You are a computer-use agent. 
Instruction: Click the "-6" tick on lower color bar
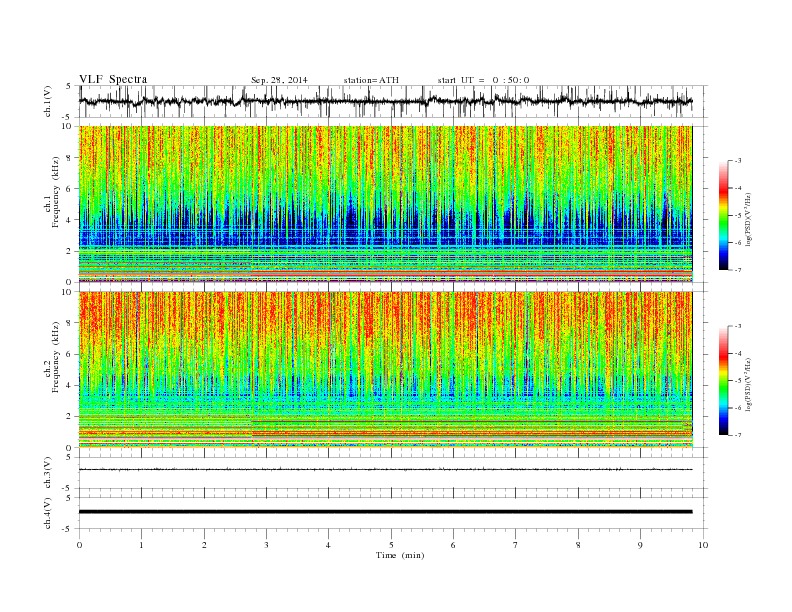[x=738, y=408]
